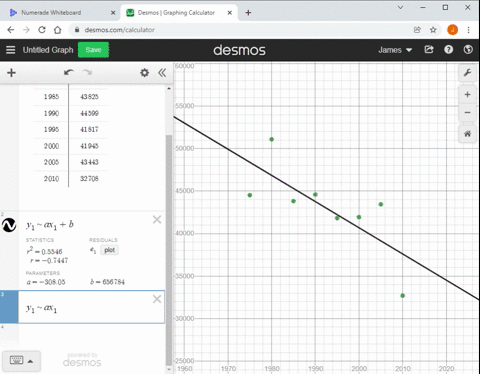The image size is (480, 374).
Task: Open the Help question mark icon
Action: [x=448, y=50]
